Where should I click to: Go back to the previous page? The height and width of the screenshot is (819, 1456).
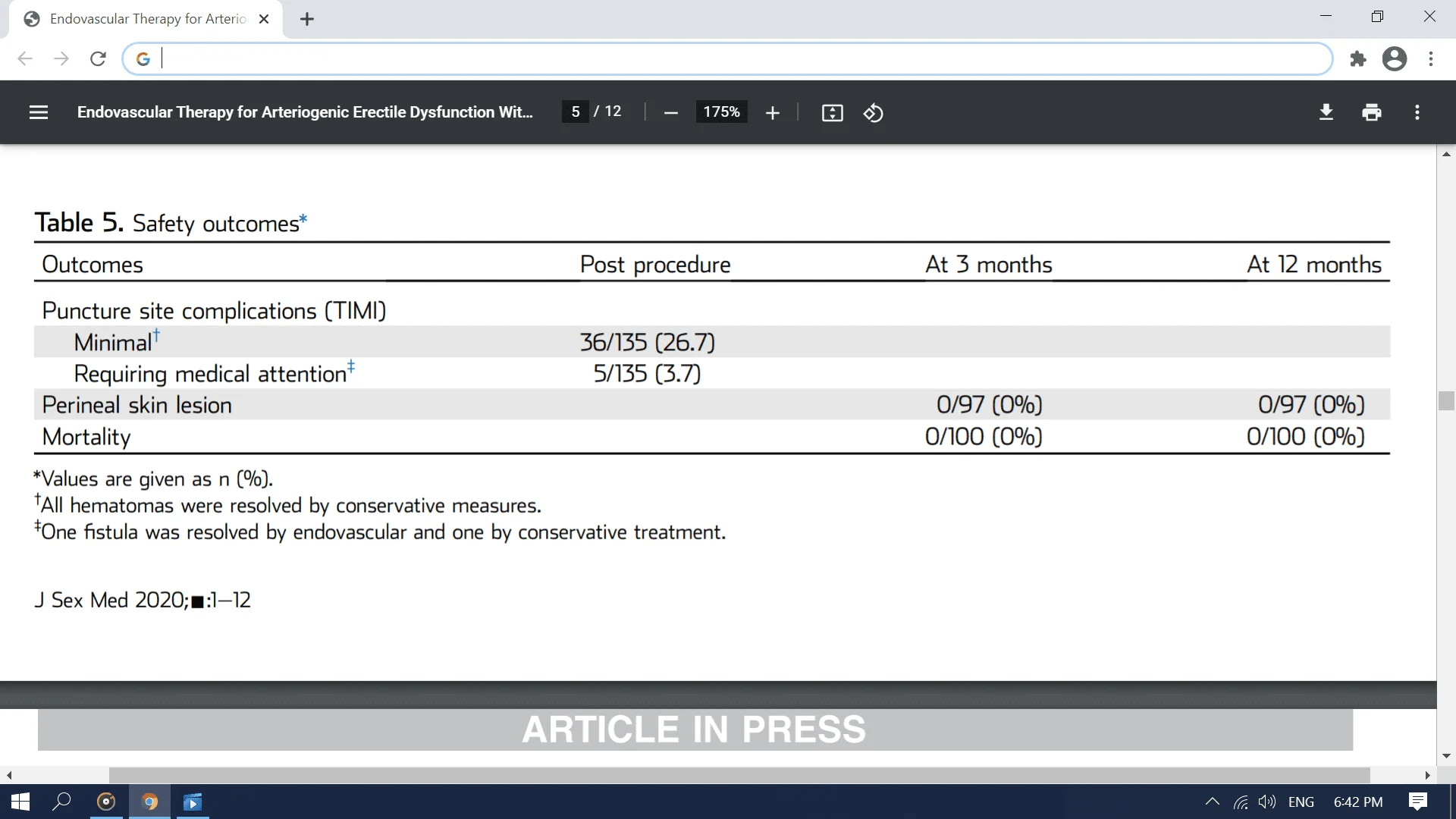(25, 58)
